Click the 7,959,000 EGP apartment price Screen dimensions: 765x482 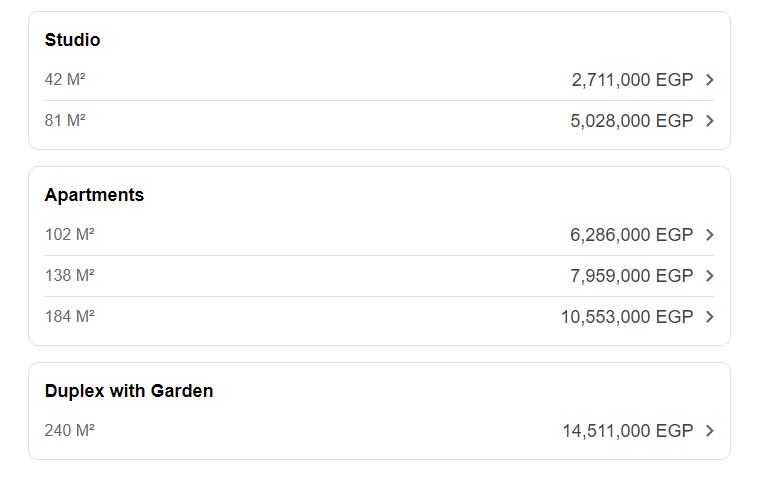631,276
